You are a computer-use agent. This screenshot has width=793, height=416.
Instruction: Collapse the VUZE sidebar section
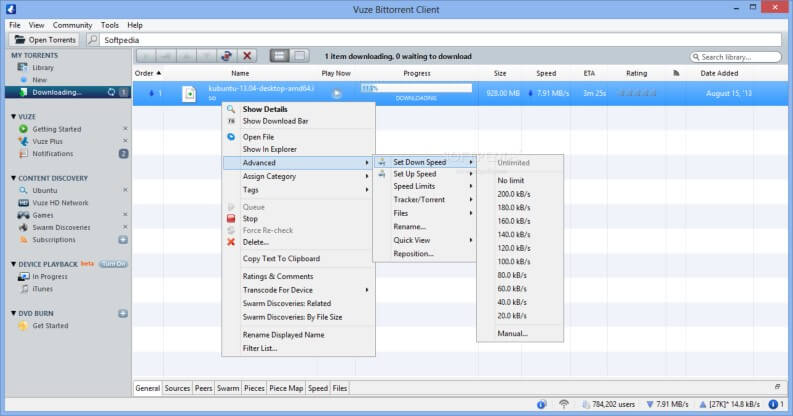[x=14, y=116]
